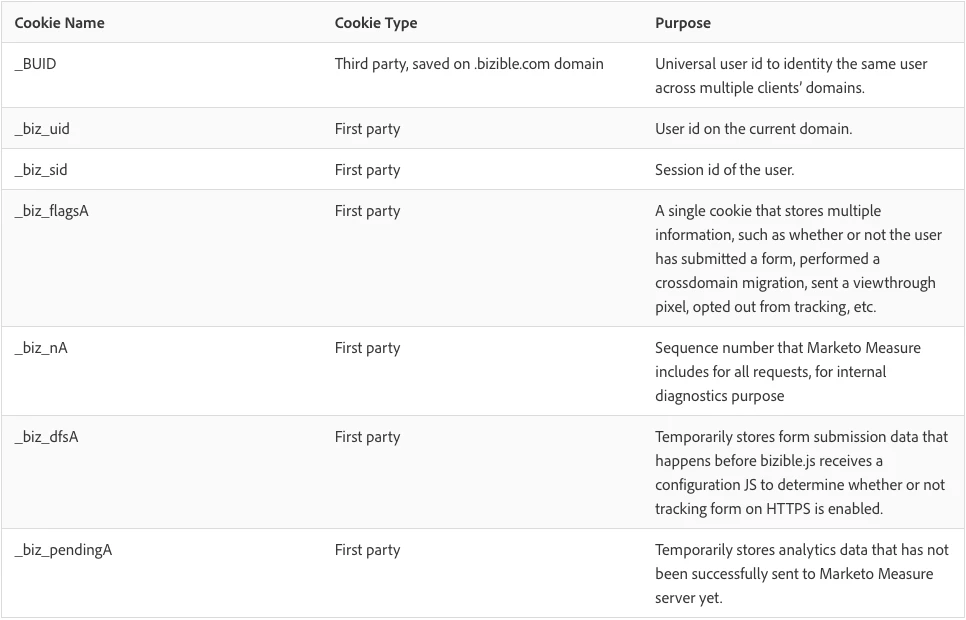The width and height of the screenshot is (966, 620).
Task: Click the Cookie Name column header
Action: 59,23
